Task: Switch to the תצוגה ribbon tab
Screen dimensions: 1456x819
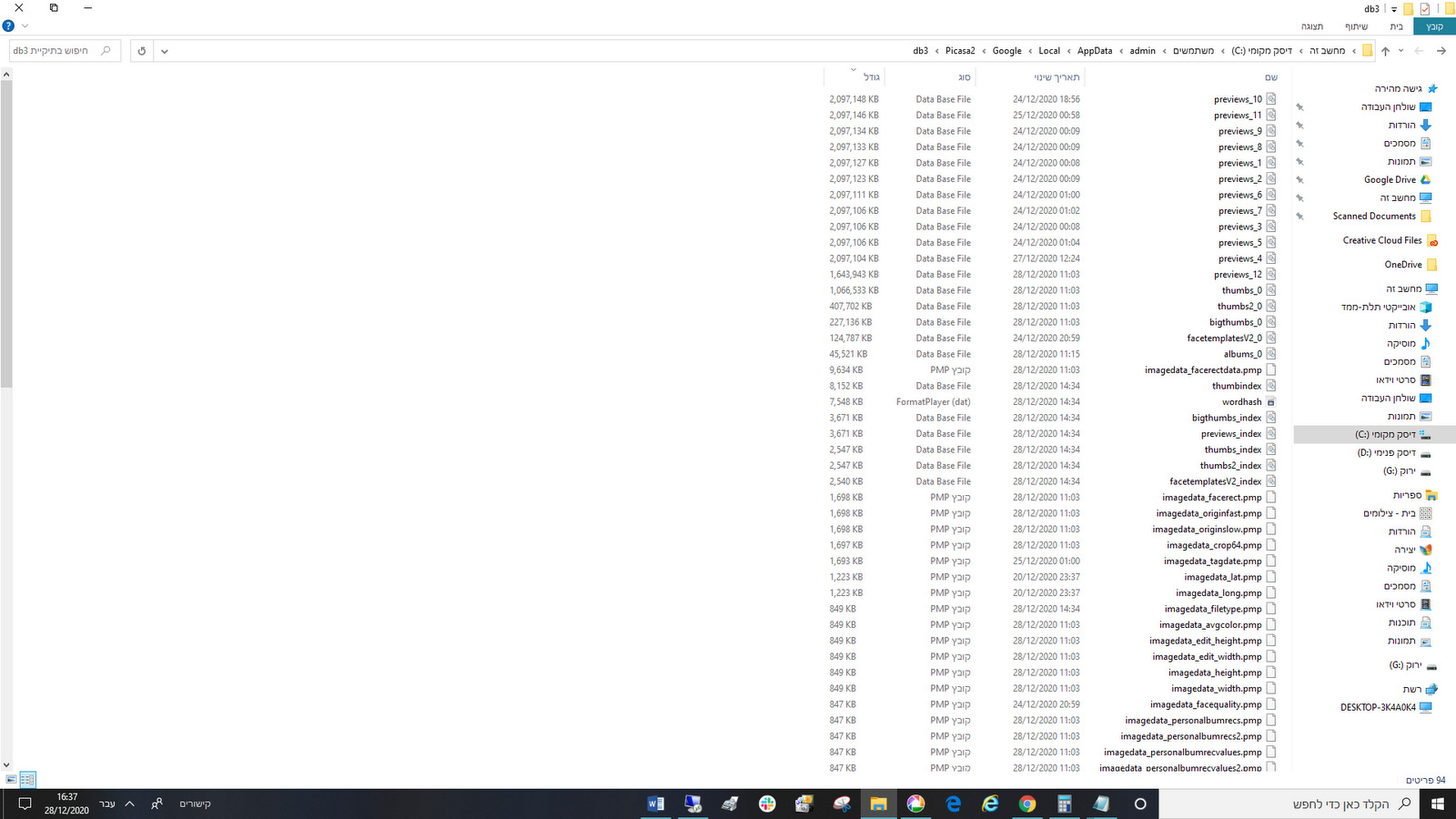Action: [1312, 26]
